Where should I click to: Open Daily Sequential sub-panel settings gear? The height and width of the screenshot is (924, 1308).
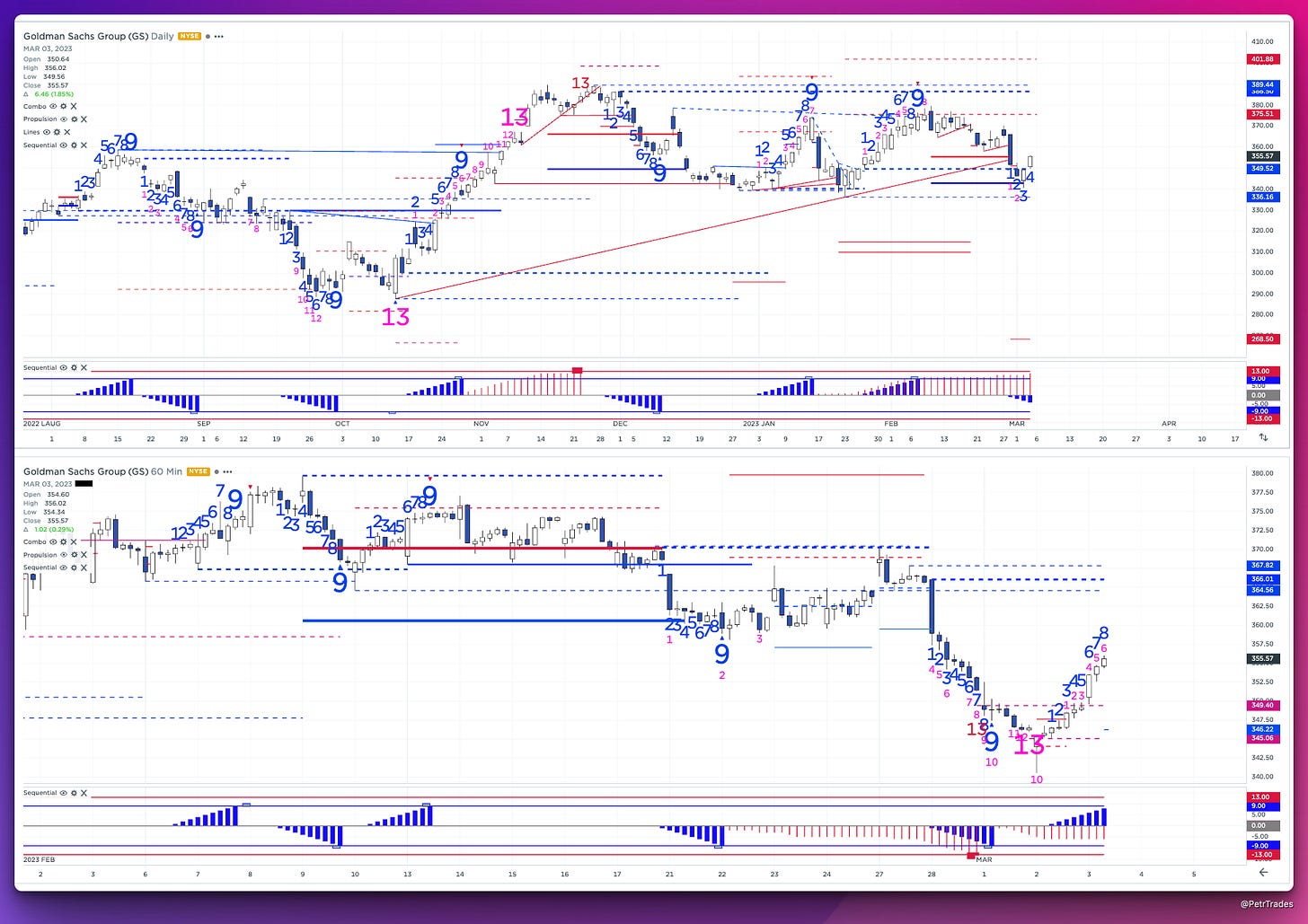pos(74,367)
